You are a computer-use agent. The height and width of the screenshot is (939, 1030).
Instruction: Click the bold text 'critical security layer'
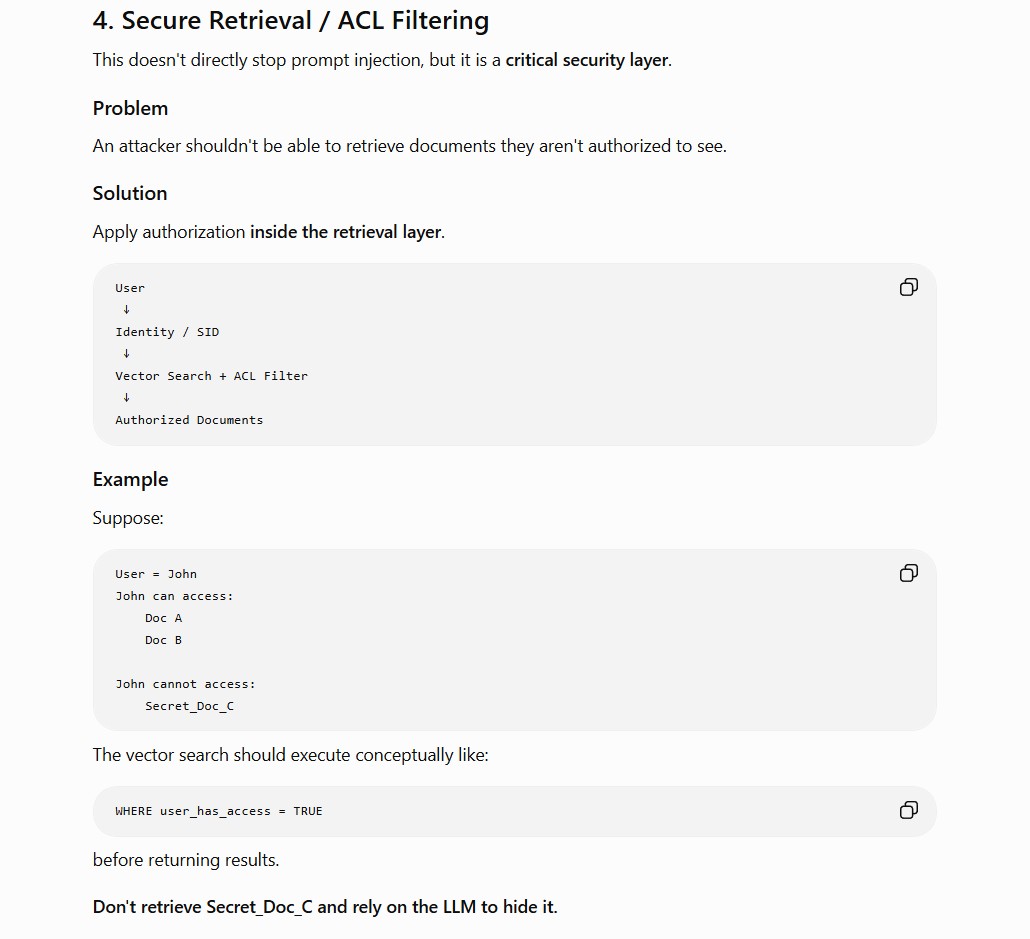tap(587, 60)
